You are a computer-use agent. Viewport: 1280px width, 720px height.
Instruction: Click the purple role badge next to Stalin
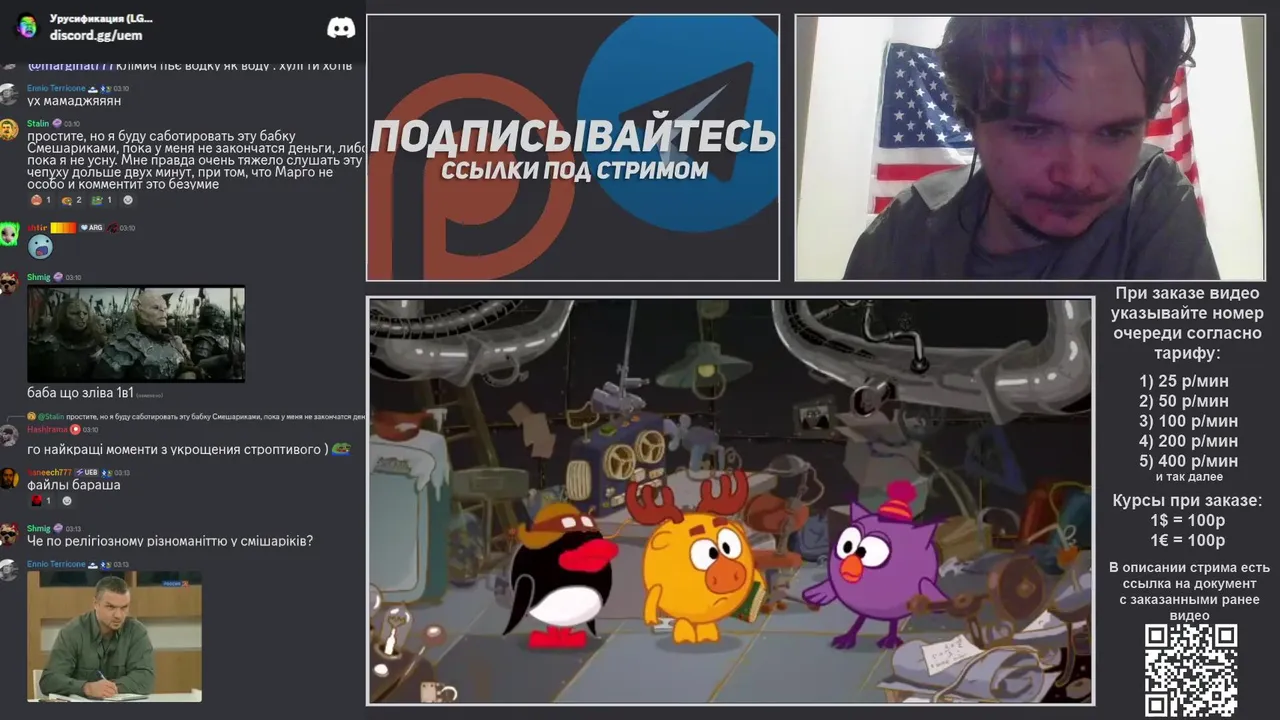click(x=57, y=124)
